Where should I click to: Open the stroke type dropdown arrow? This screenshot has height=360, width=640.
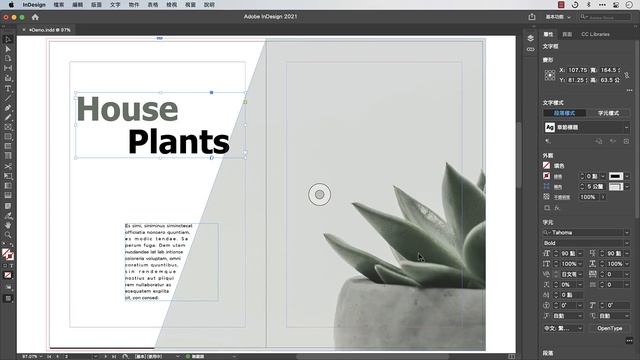(x=627, y=176)
